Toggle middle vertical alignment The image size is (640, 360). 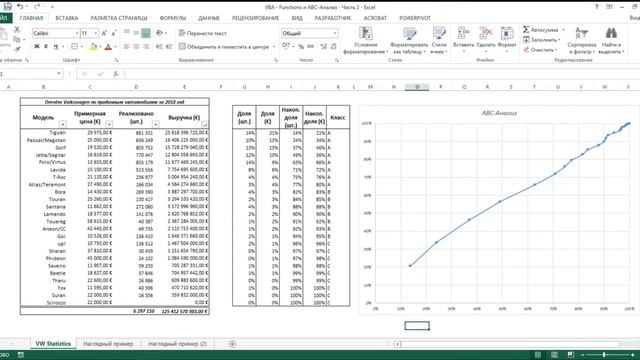[136, 33]
